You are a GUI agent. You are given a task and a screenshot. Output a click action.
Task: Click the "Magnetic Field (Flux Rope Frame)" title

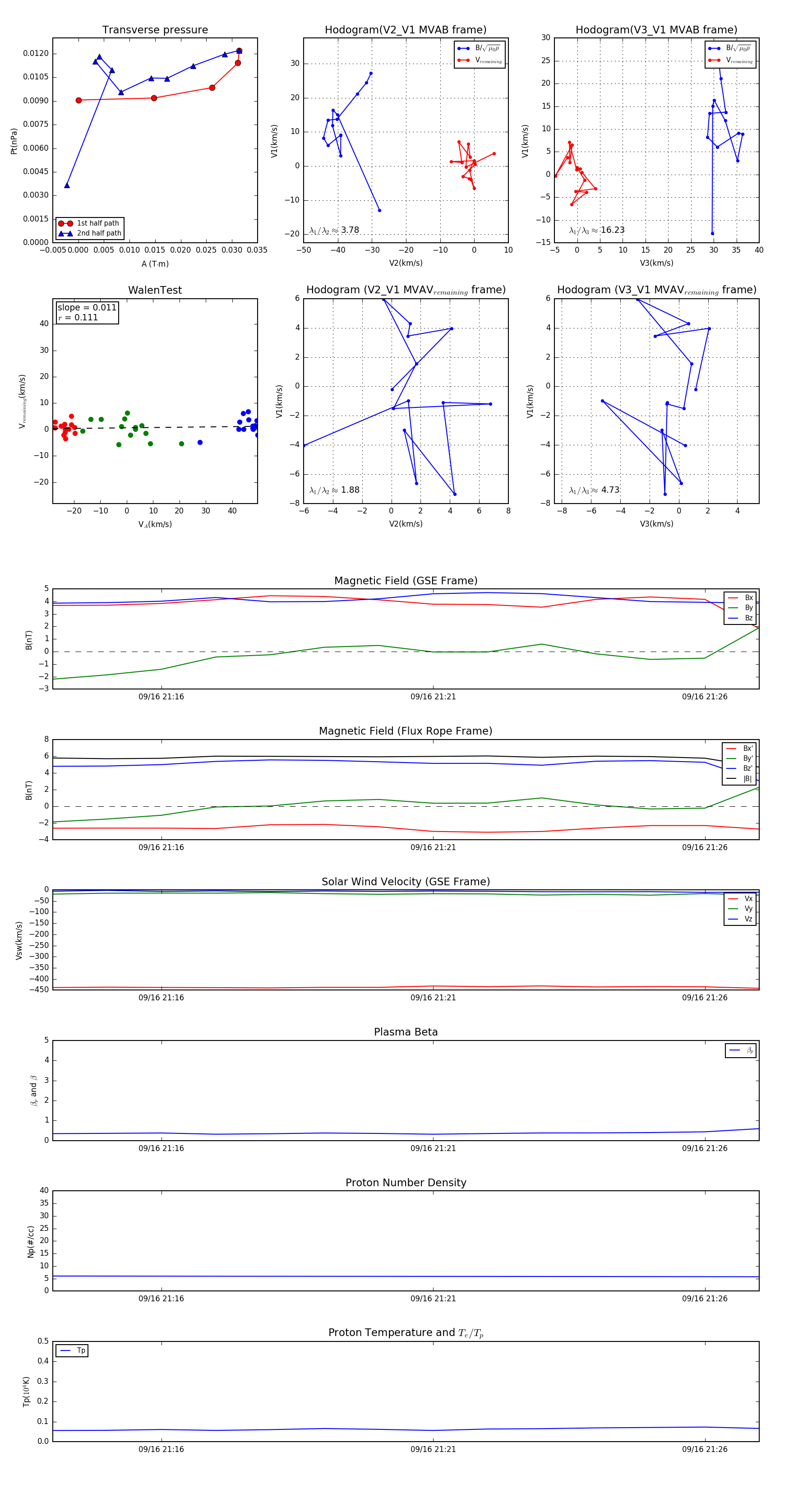406,731
